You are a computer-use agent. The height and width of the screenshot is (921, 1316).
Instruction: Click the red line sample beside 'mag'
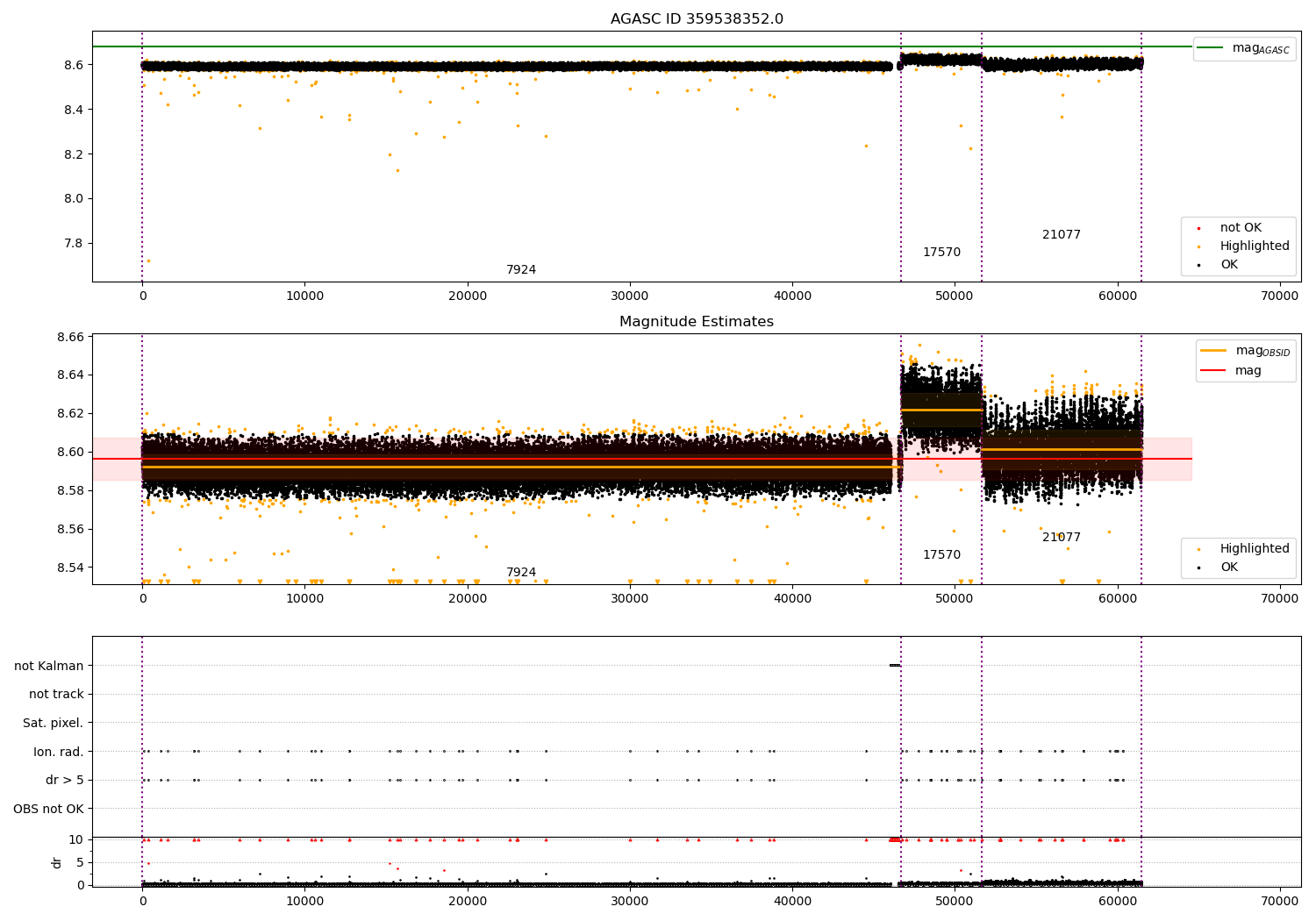(1213, 370)
